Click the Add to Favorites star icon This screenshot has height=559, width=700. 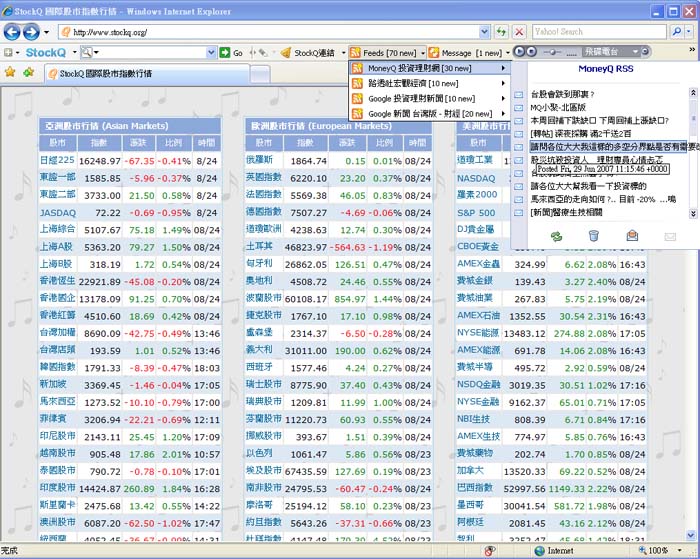point(29,72)
